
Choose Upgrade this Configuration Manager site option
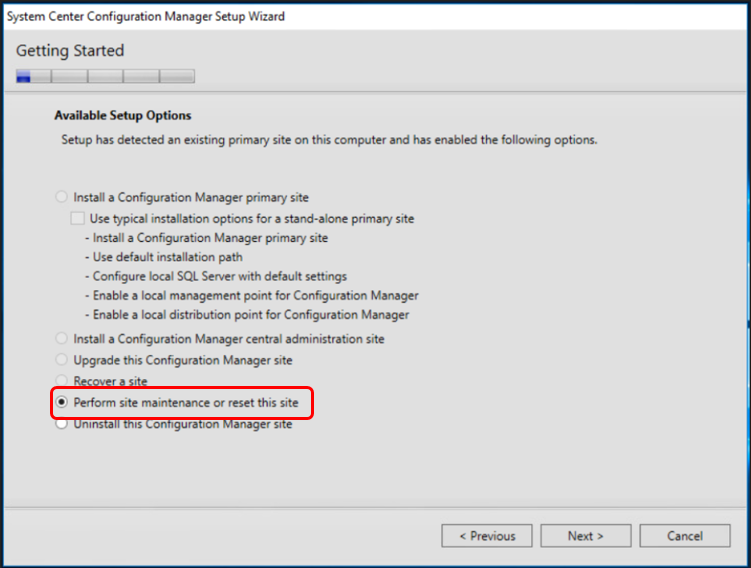(x=61, y=360)
